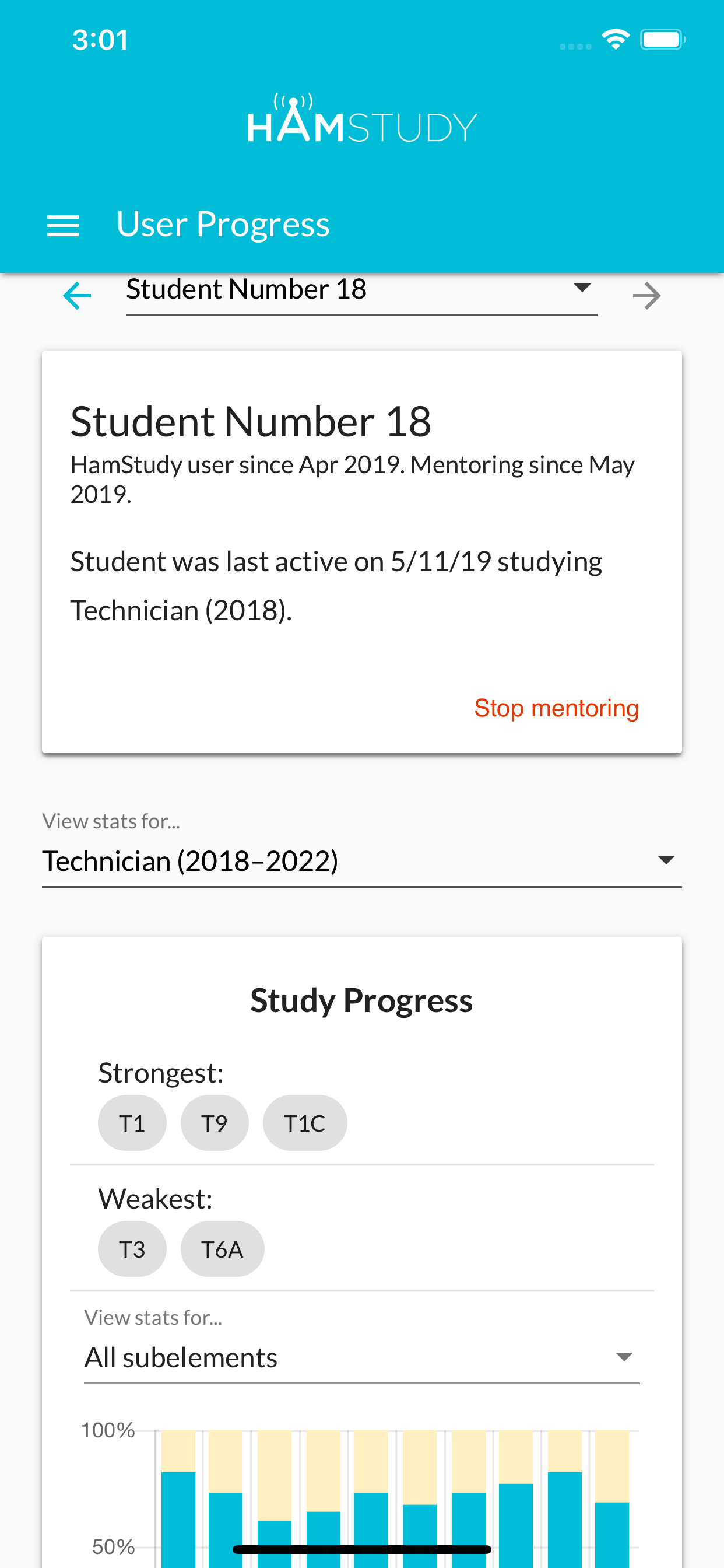Select the T1C strongest chip
Viewport: 724px width, 1568px height.
305,1123
